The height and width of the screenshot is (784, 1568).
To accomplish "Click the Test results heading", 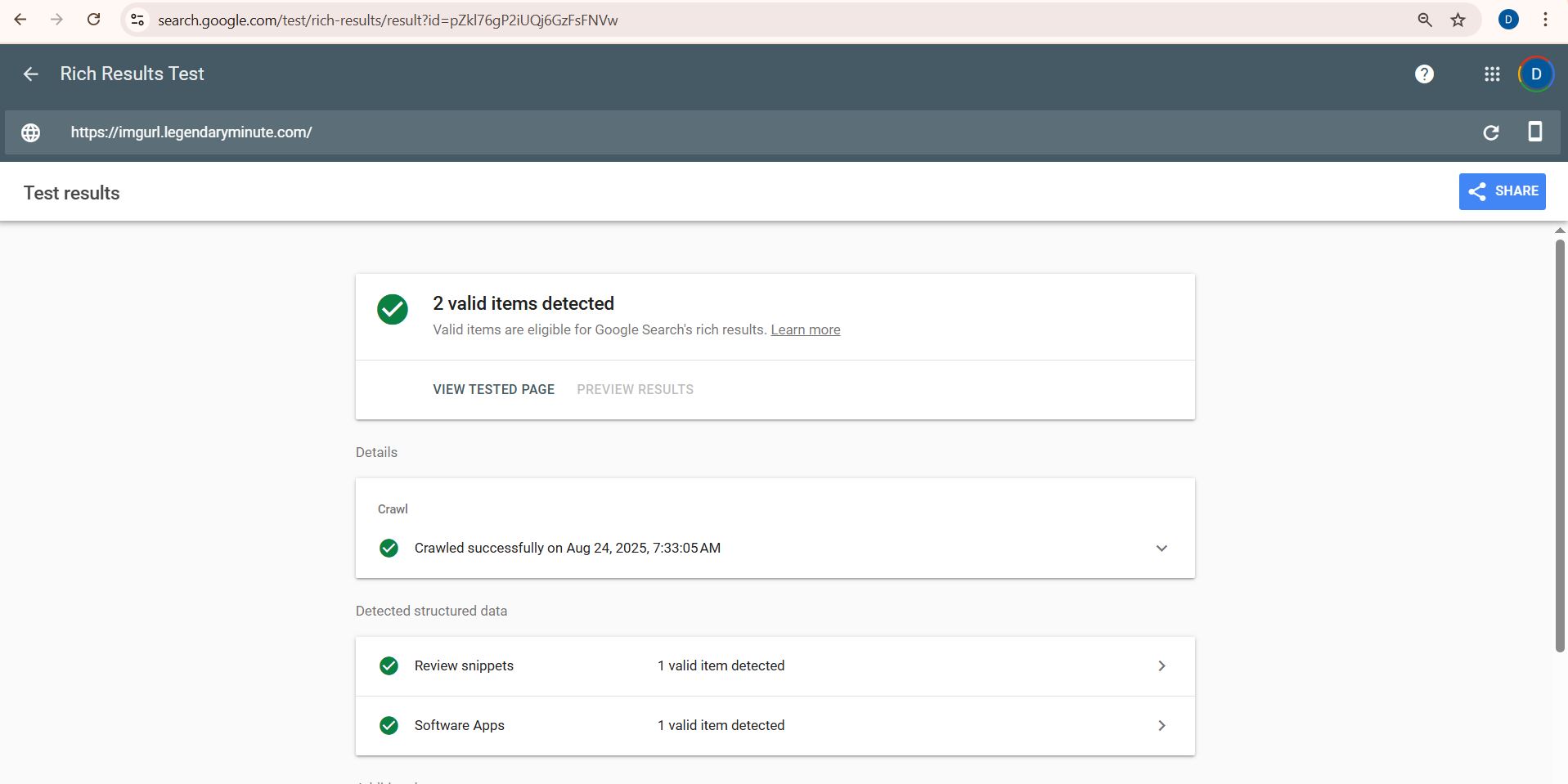I will [71, 193].
